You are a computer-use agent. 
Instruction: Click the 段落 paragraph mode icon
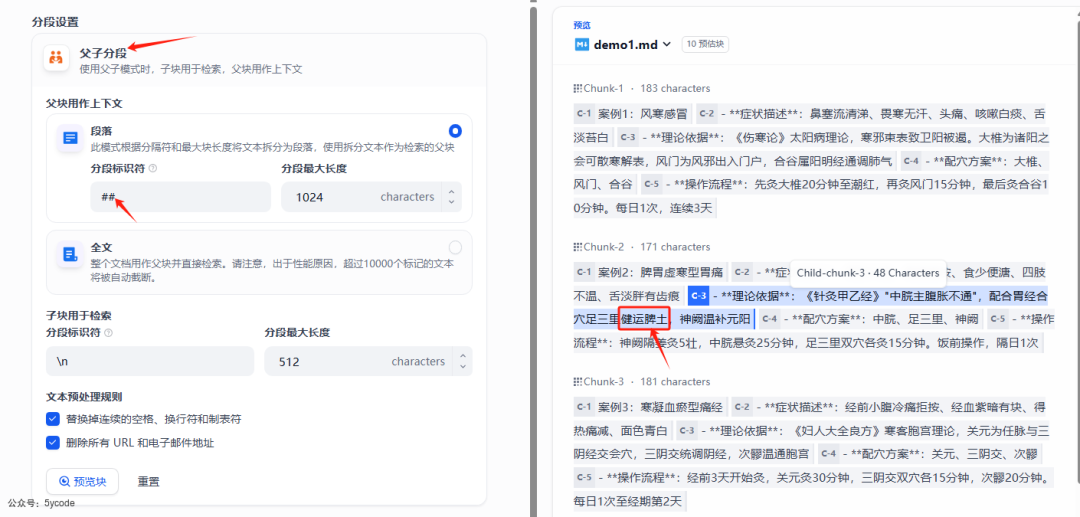click(70, 138)
